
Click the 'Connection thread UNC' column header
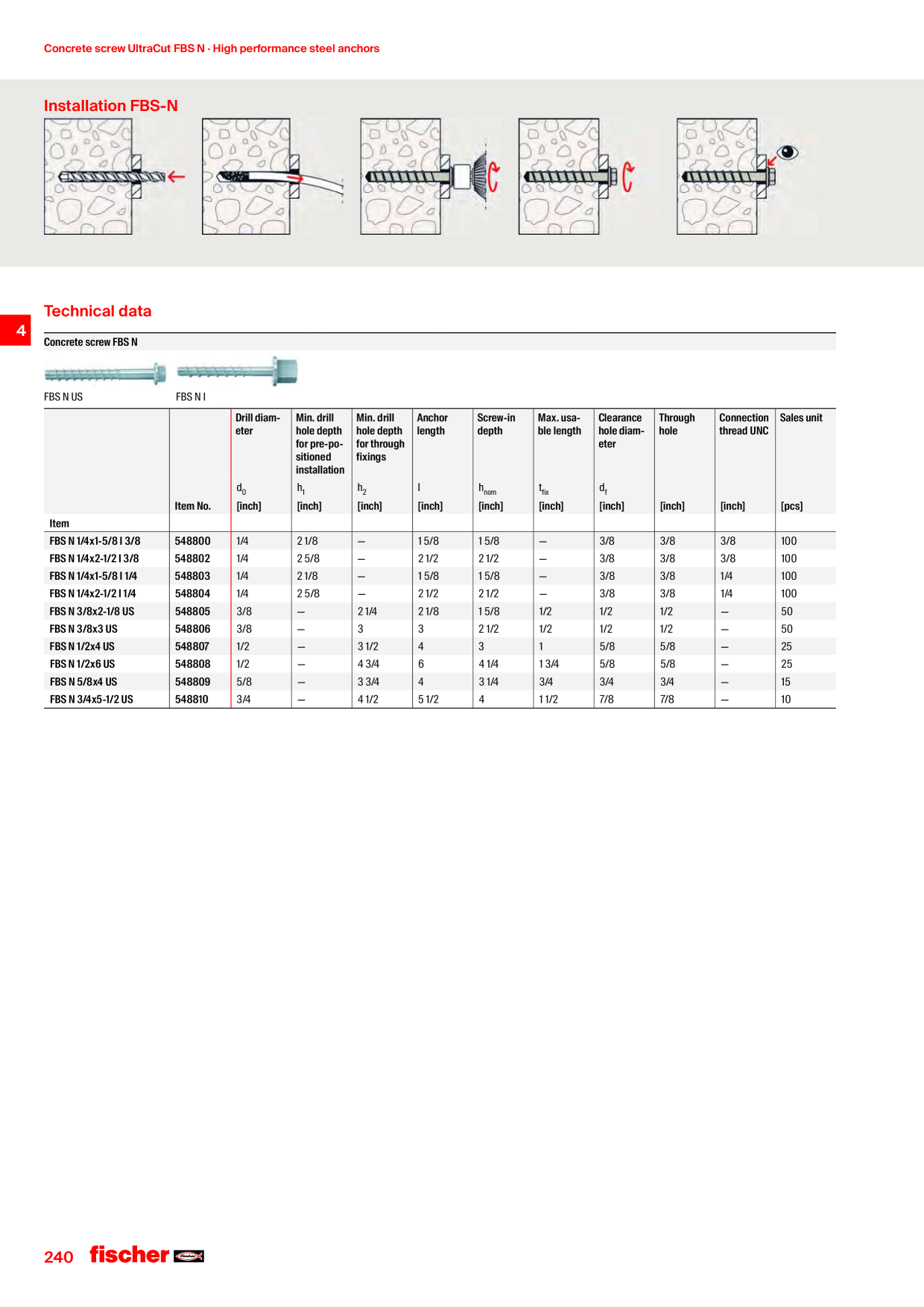click(744, 425)
